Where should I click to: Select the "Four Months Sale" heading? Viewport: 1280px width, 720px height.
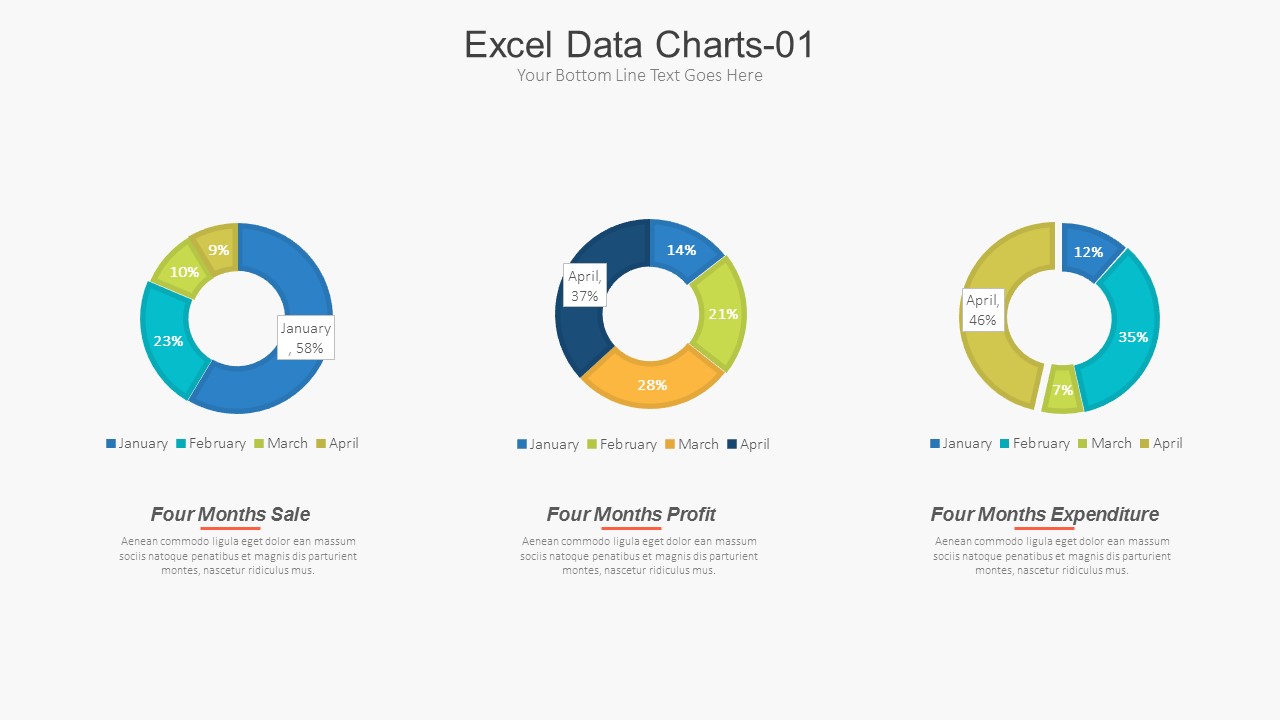point(230,514)
